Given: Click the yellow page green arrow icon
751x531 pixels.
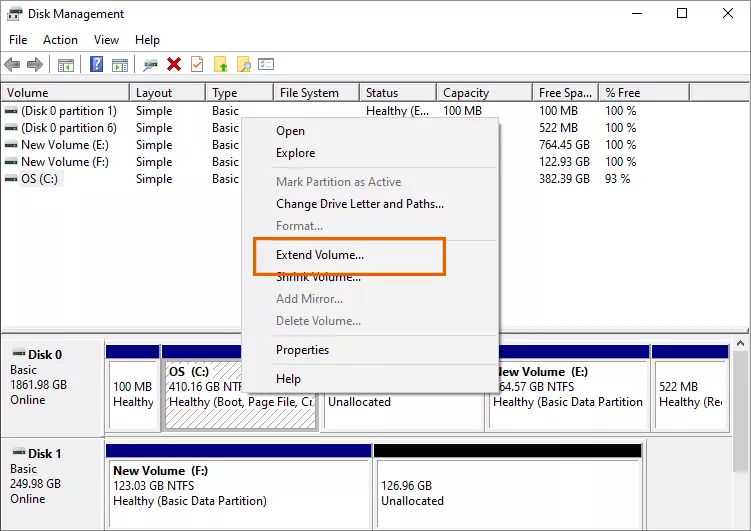Looking at the screenshot, I should tap(220, 65).
